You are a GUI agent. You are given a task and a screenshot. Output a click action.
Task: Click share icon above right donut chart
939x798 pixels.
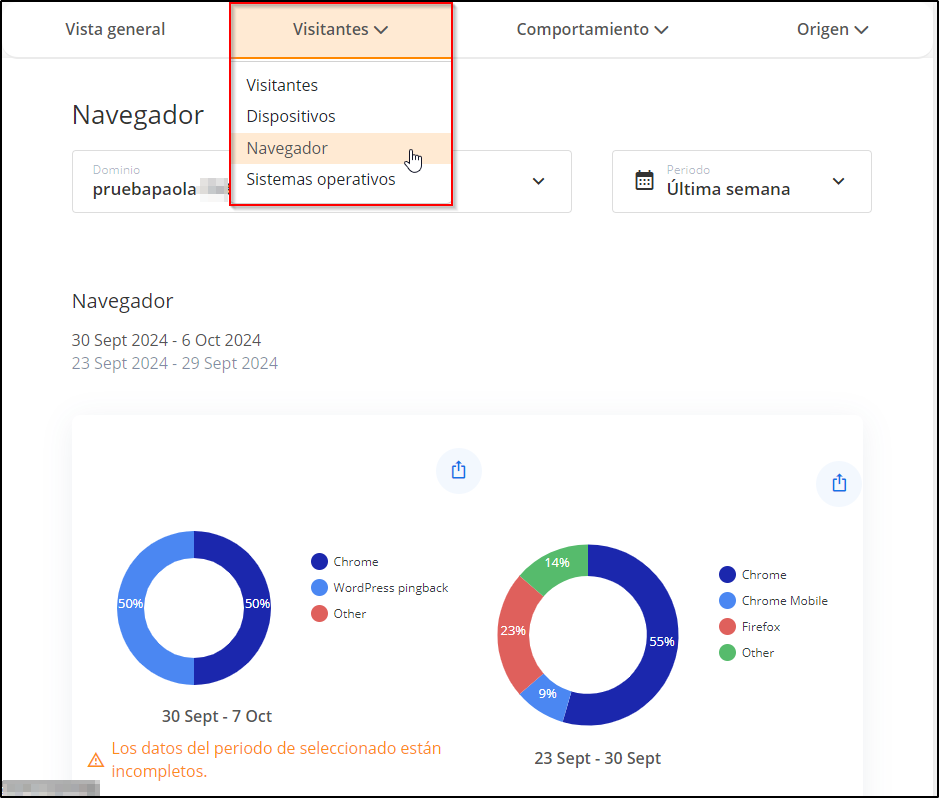coord(838,483)
